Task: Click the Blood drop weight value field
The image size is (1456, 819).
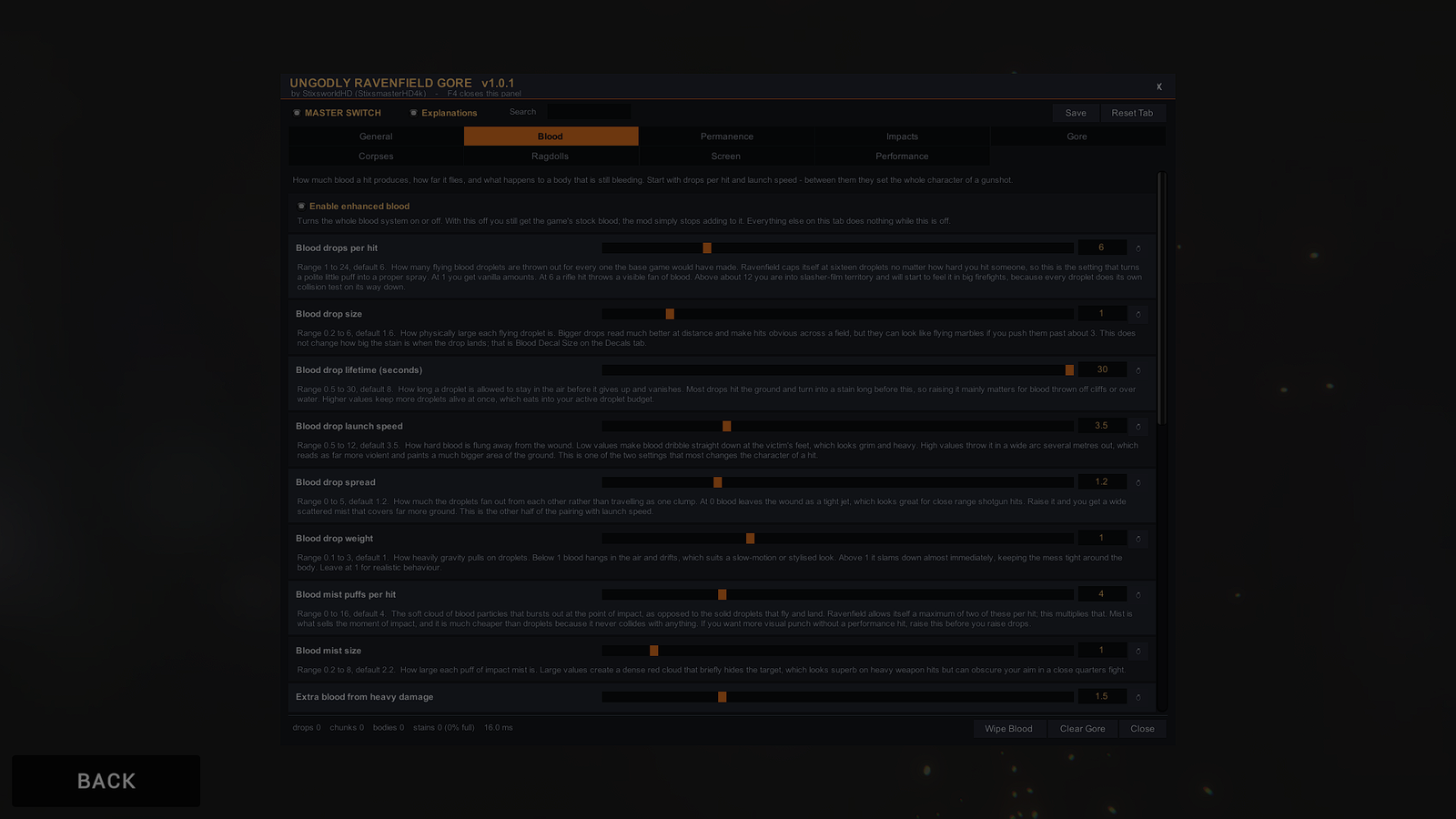Action: (x=1102, y=538)
